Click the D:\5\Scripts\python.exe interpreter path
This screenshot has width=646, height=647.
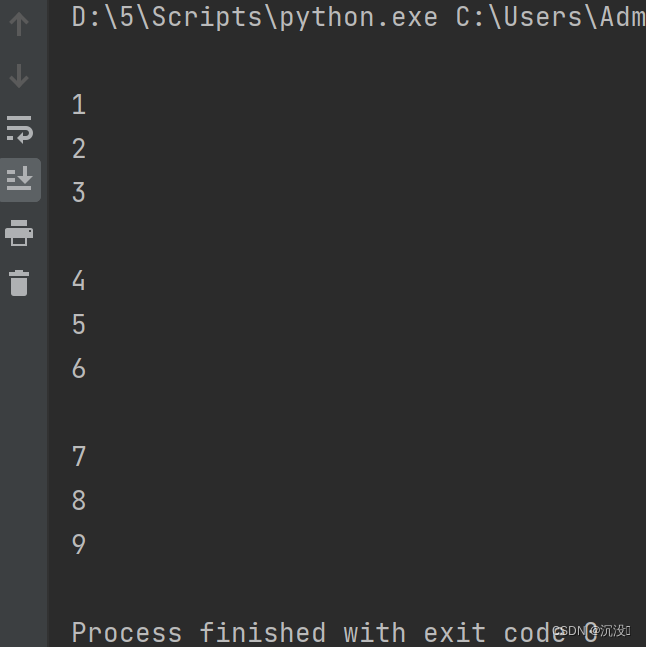[254, 17]
